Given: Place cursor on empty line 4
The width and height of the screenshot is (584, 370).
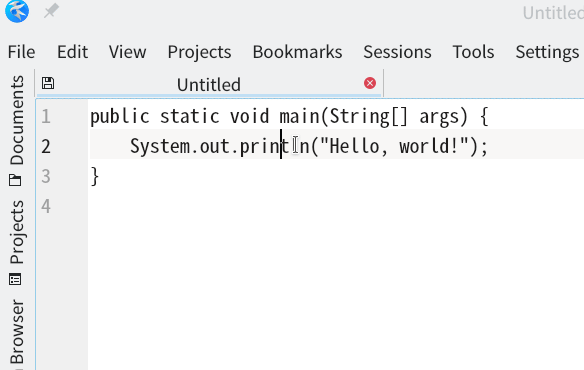Looking at the screenshot, I should [335, 206].
